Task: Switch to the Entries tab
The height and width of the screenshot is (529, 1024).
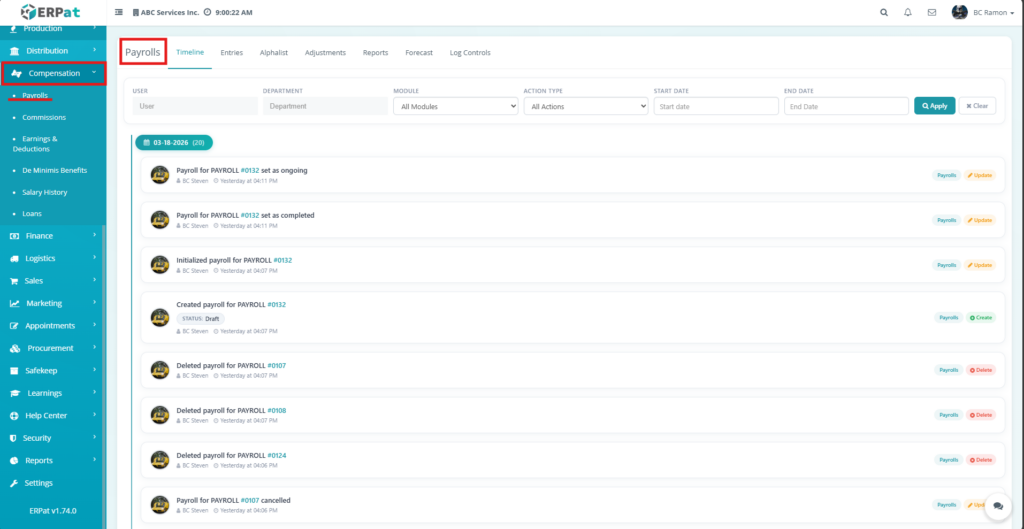Action: pos(231,52)
